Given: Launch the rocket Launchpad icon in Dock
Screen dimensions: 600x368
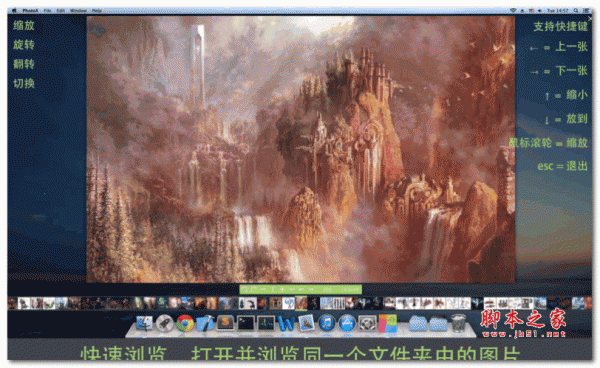Looking at the screenshot, I should click(165, 324).
